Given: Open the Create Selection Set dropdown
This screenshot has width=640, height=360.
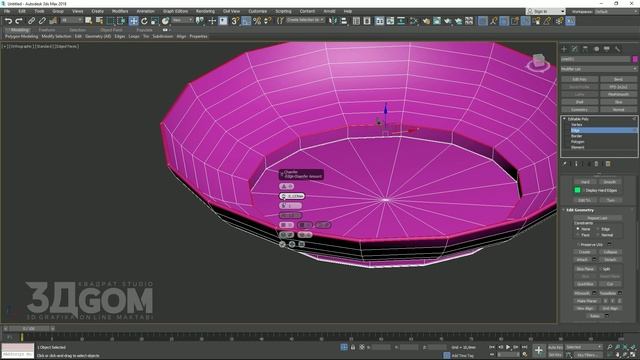Looking at the screenshot, I should coord(305,20).
